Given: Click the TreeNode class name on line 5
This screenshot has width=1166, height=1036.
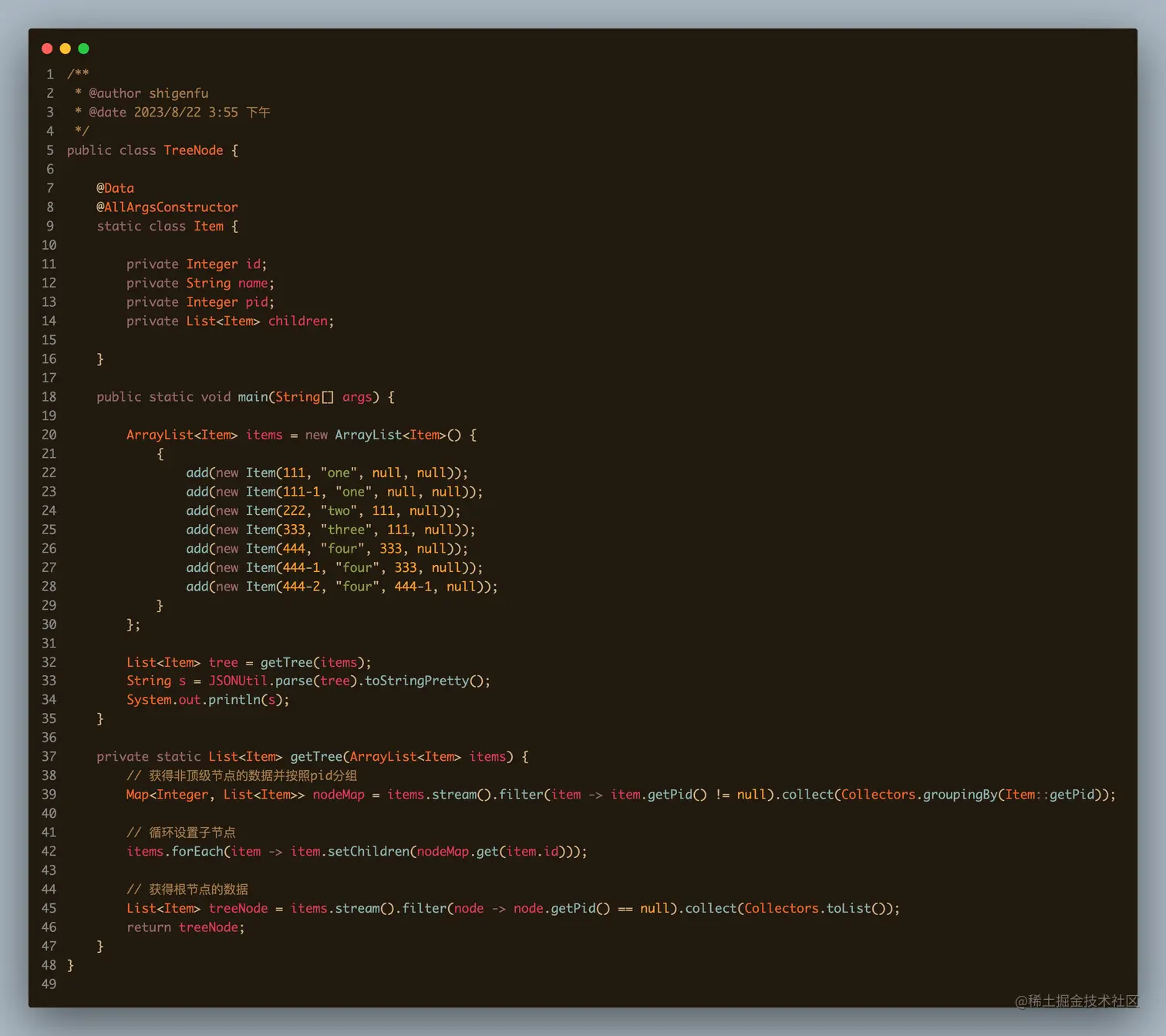Looking at the screenshot, I should tap(194, 150).
